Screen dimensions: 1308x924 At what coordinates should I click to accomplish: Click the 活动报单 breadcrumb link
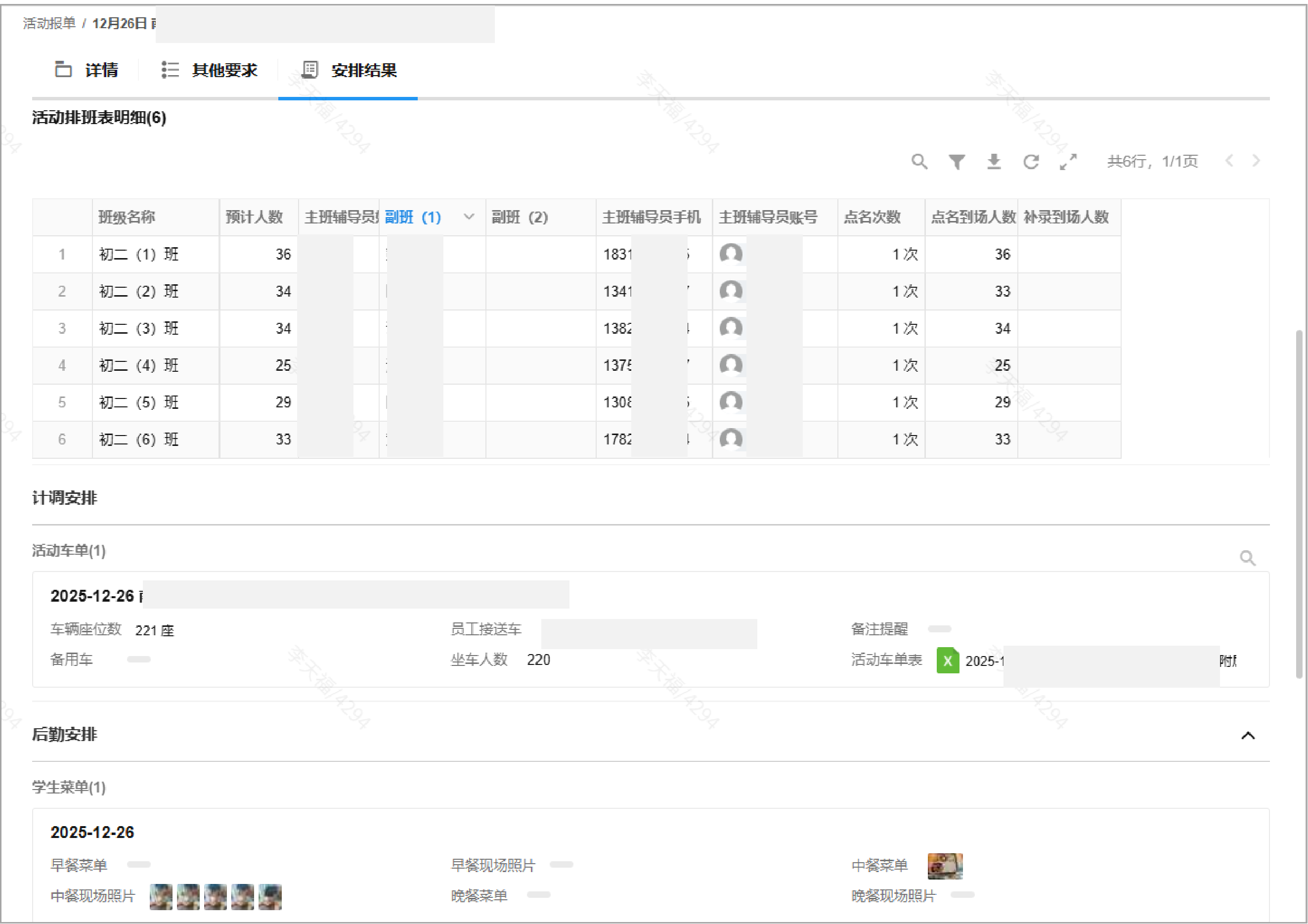pyautogui.click(x=49, y=23)
